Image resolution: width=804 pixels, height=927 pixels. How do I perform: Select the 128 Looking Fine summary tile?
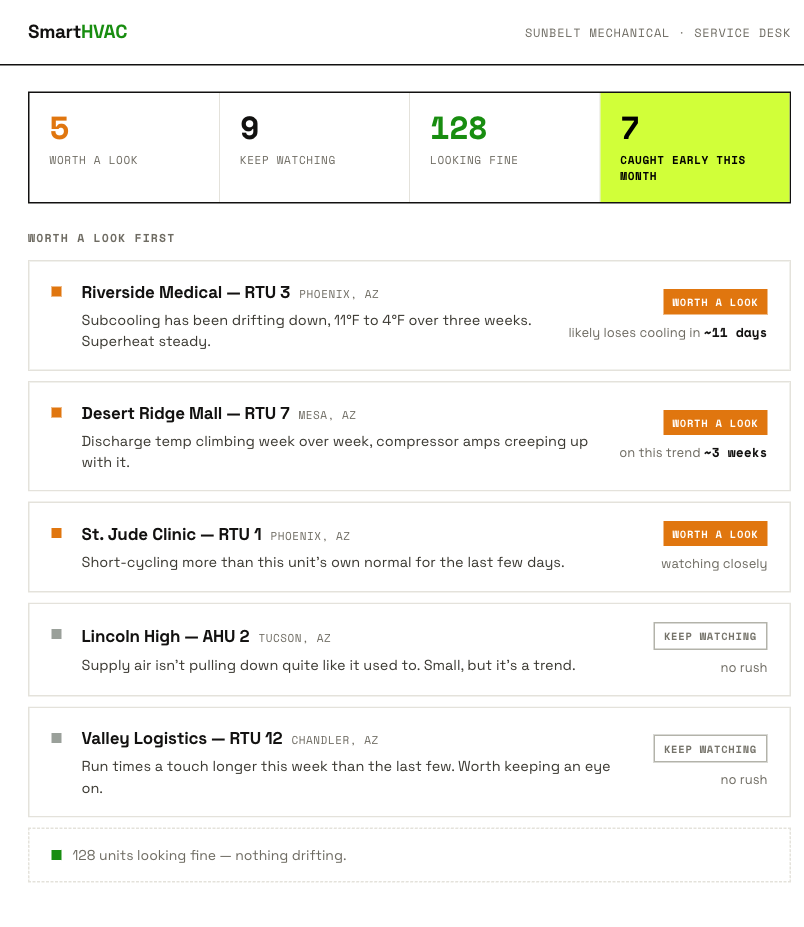505,147
